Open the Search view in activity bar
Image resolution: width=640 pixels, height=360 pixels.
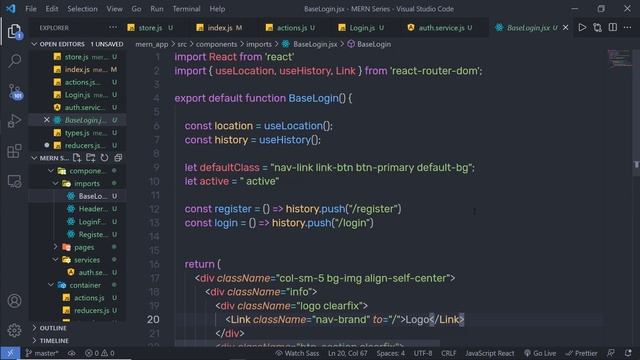tap(15, 61)
